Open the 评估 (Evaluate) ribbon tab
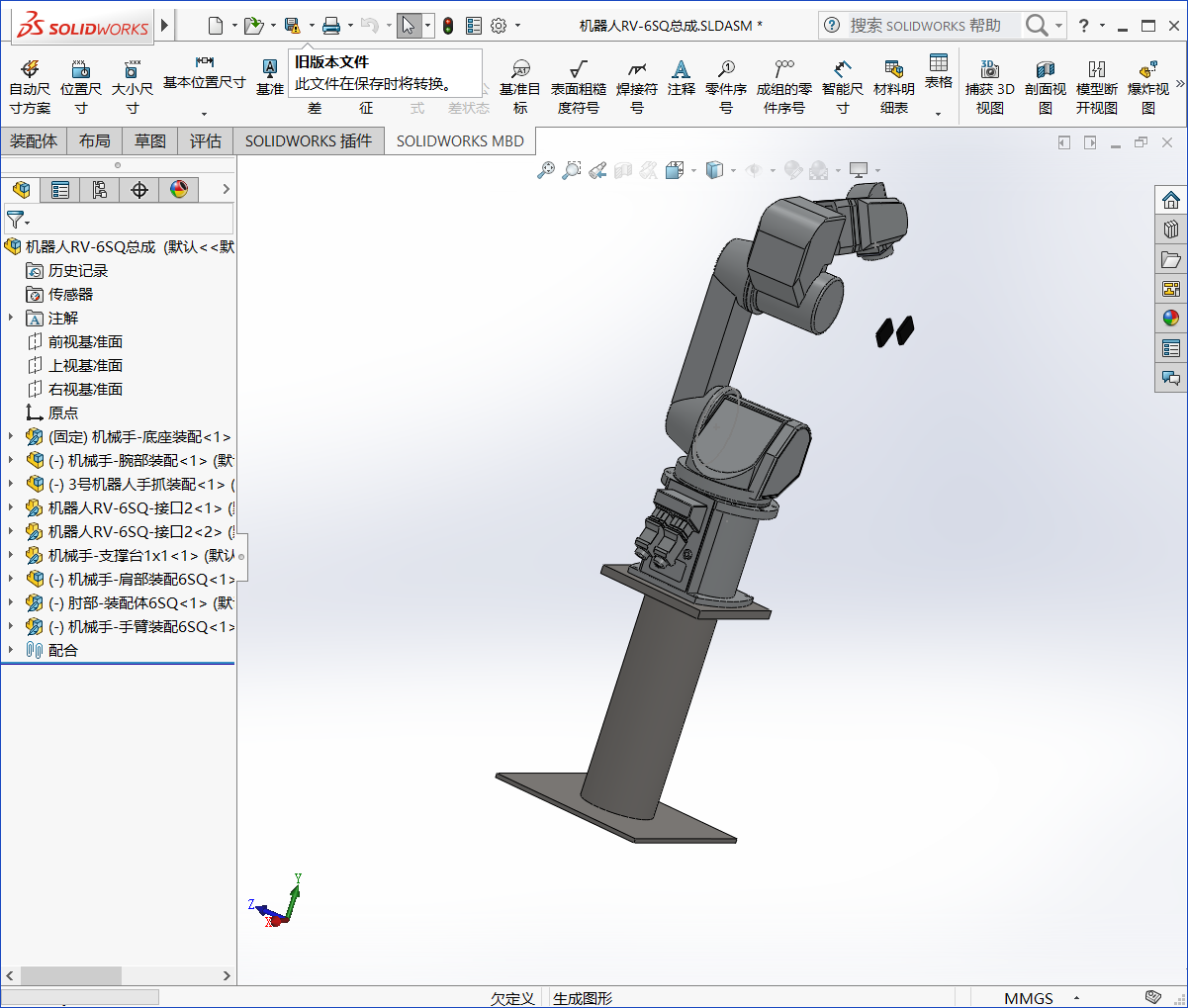This screenshot has width=1188, height=1008. click(205, 140)
